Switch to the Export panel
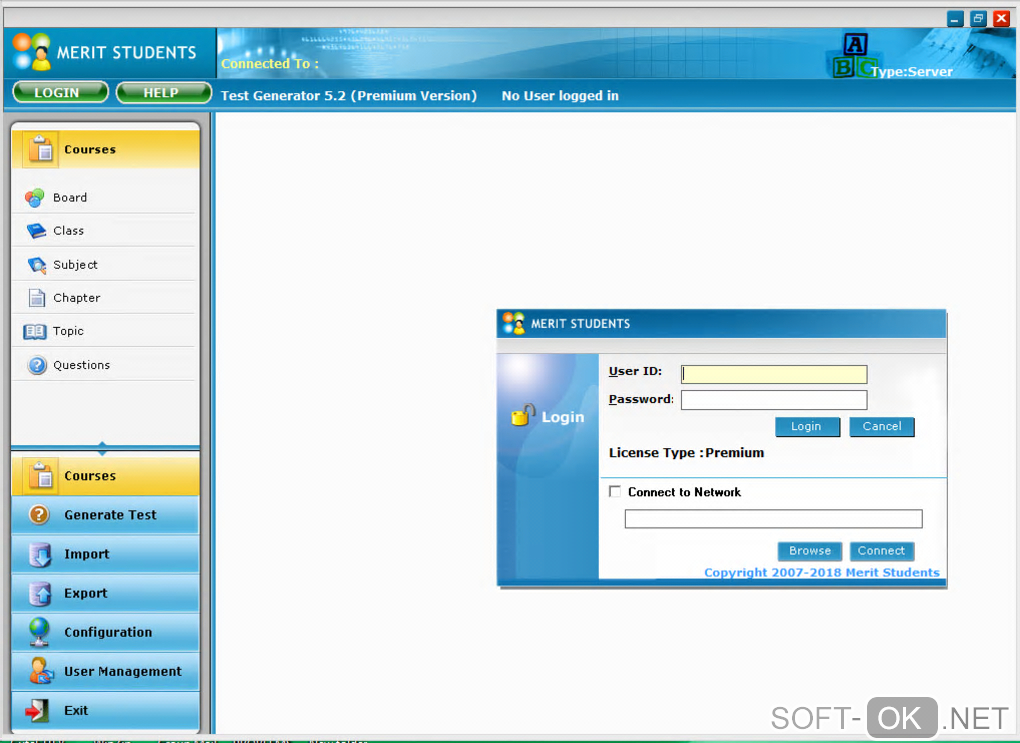1020x743 pixels. (x=105, y=593)
